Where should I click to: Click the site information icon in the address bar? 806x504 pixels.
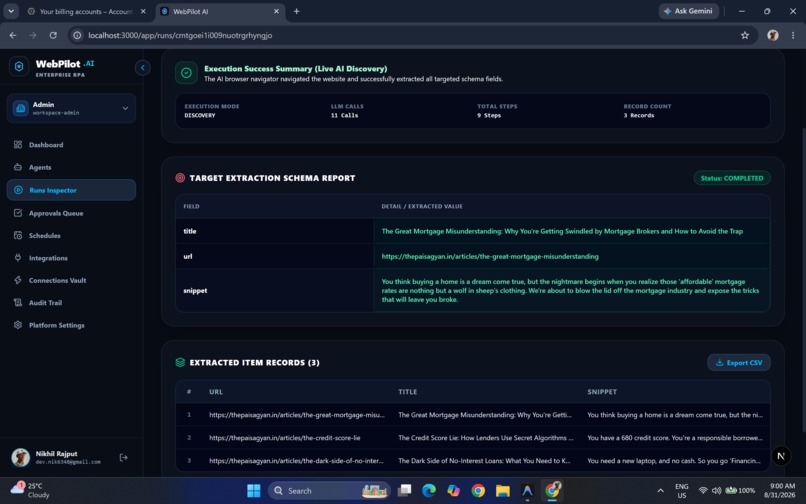pos(77,35)
